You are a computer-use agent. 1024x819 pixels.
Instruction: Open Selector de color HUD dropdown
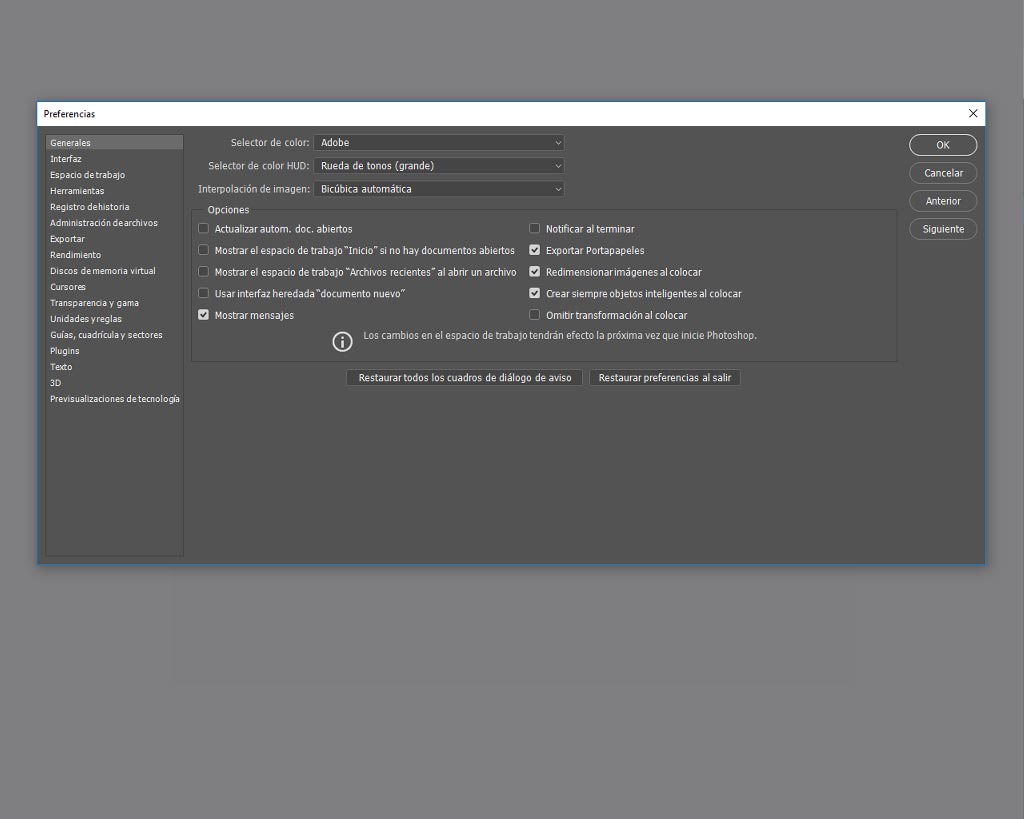439,166
